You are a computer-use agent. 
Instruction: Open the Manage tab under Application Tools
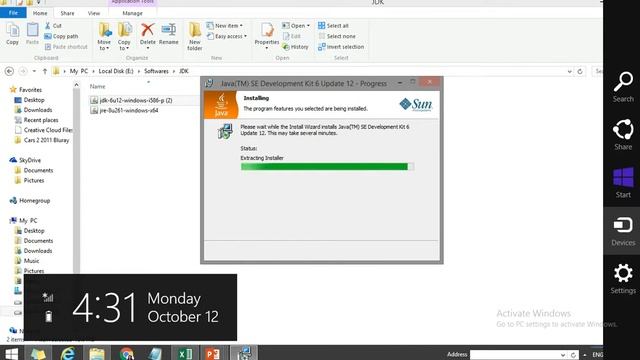click(133, 13)
